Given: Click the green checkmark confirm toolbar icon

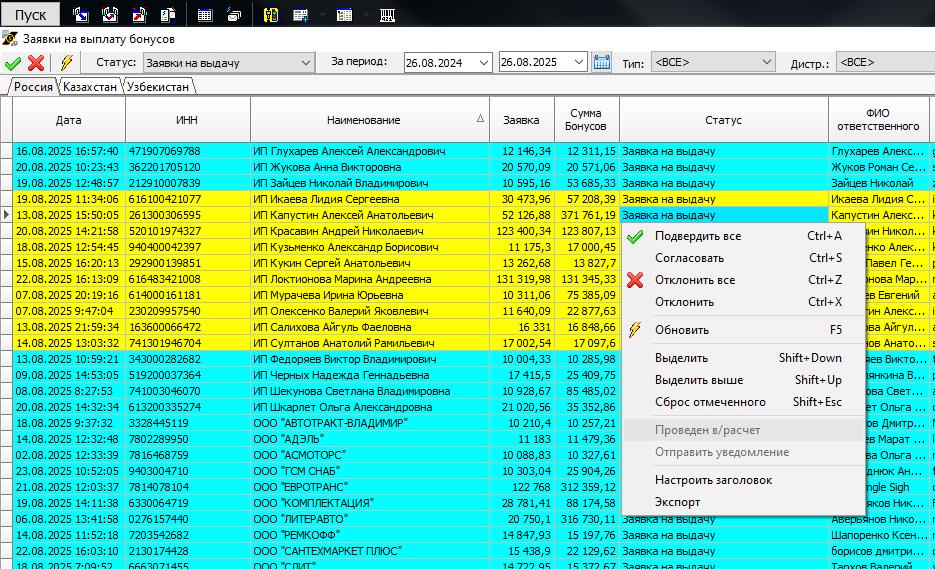Looking at the screenshot, I should click(13, 63).
